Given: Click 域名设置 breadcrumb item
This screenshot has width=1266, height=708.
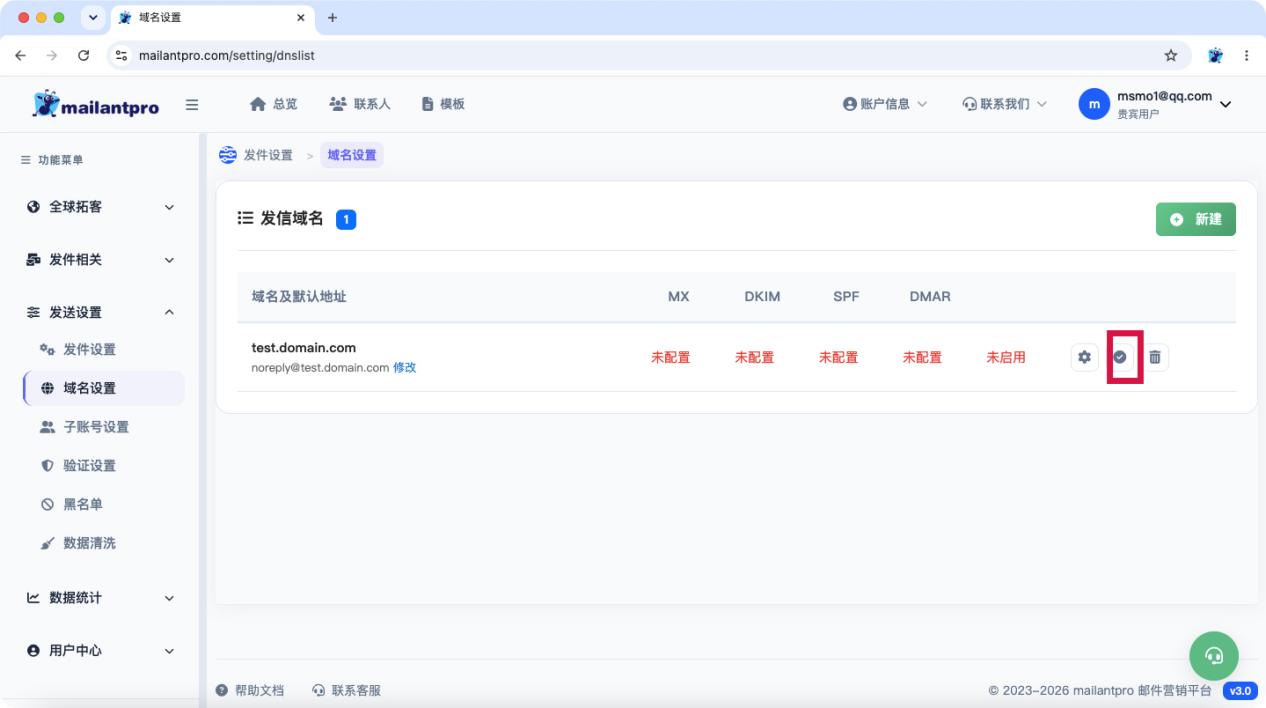Looking at the screenshot, I should pos(352,155).
